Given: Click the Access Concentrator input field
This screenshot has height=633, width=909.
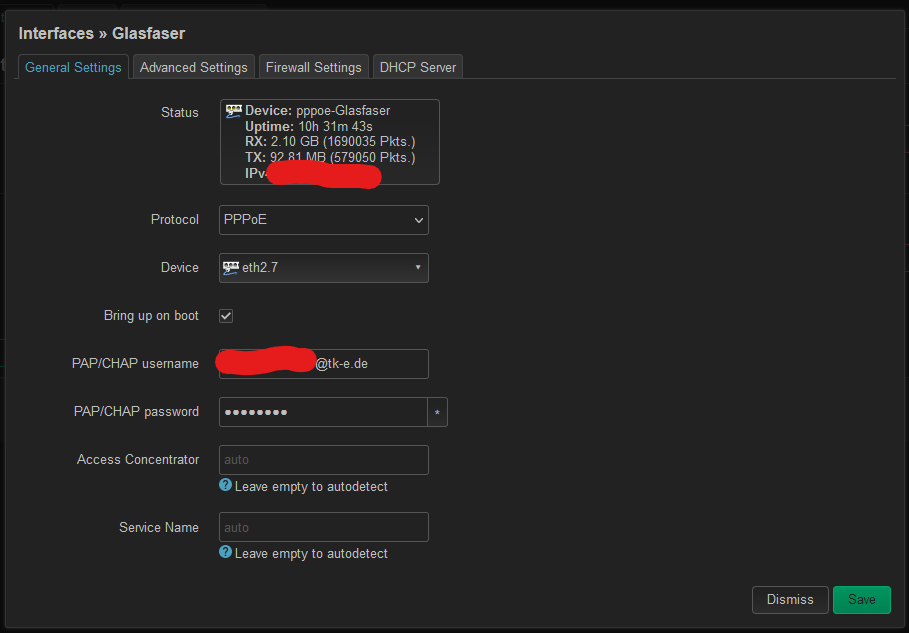Looking at the screenshot, I should click(323, 460).
